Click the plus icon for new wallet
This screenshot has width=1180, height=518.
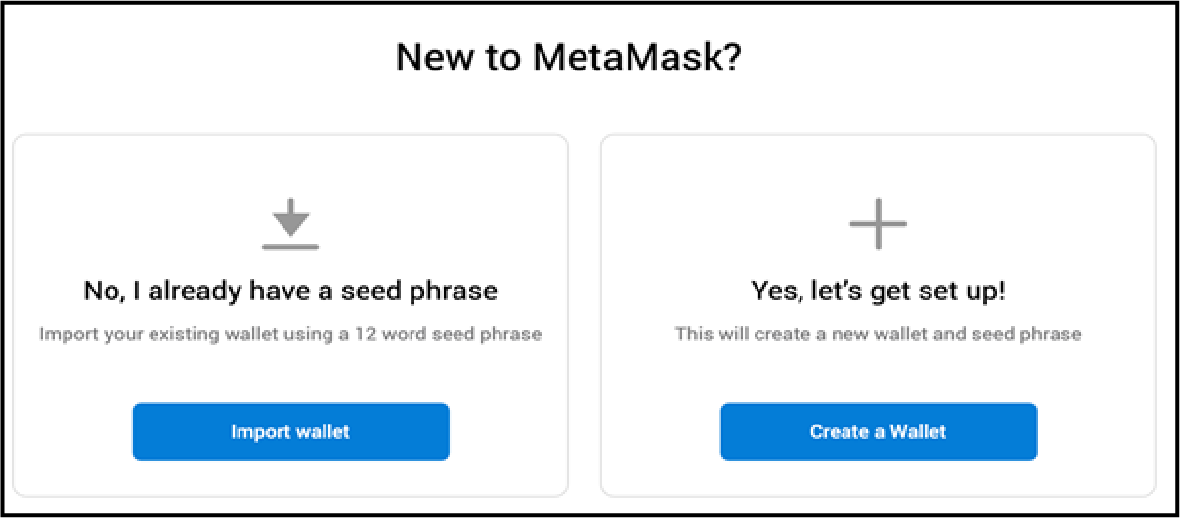pos(877,224)
